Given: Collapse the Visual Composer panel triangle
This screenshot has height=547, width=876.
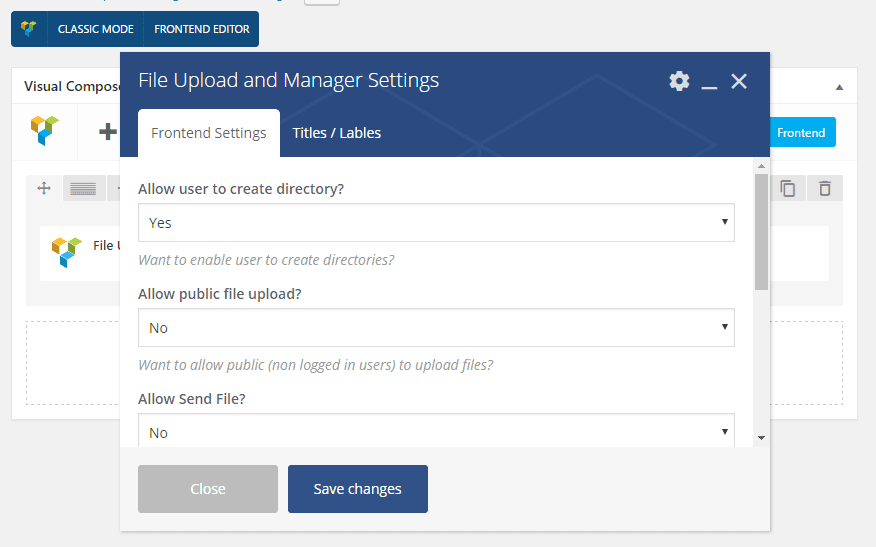Looking at the screenshot, I should click(839, 87).
